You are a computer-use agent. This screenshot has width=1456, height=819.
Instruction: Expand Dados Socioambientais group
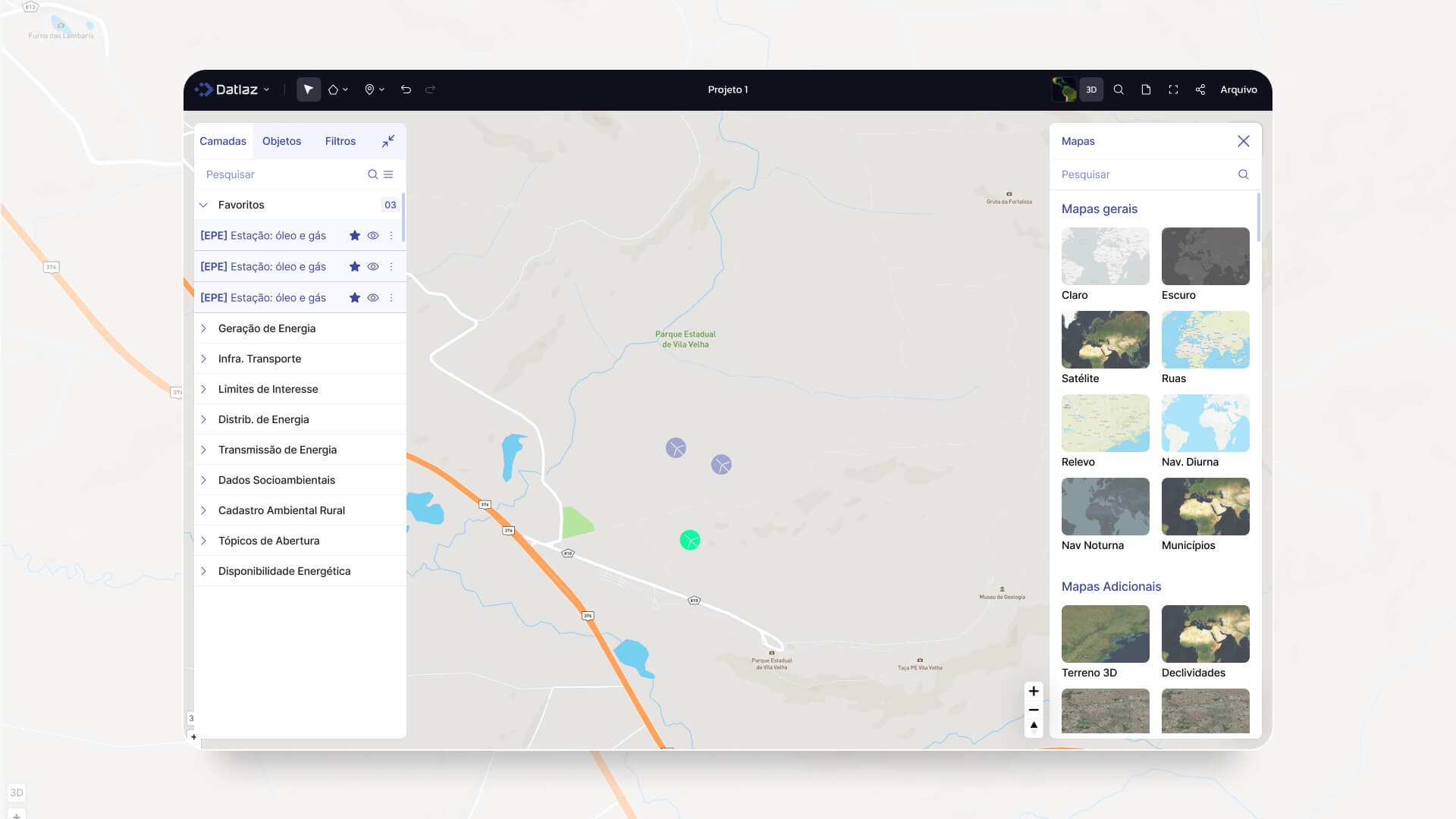300,480
